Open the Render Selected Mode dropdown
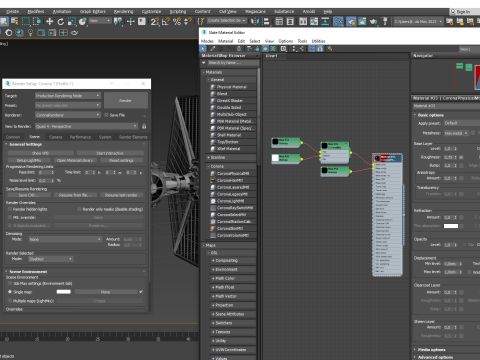This screenshot has height=360, width=480. coord(51,259)
